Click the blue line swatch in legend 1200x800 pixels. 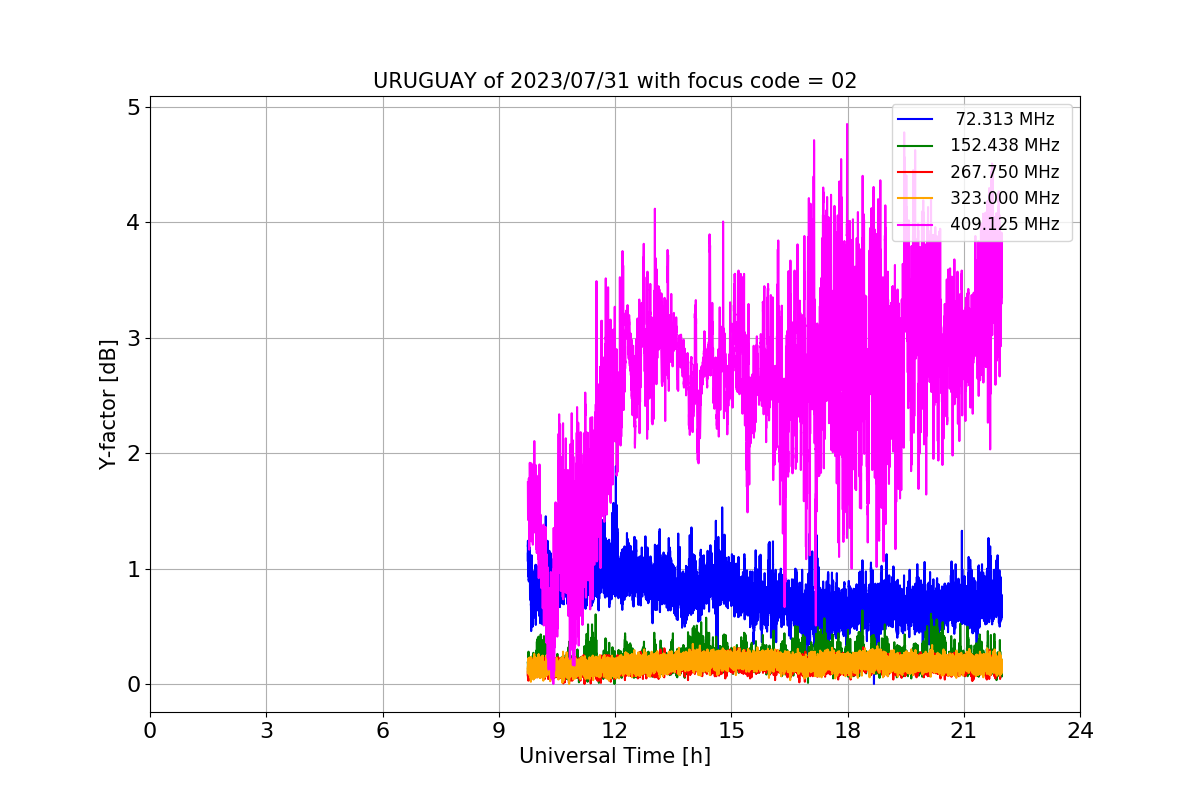915,120
